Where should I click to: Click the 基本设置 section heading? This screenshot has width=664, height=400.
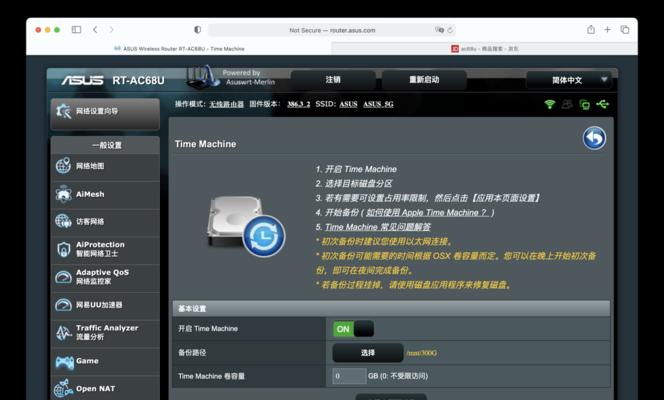click(192, 309)
